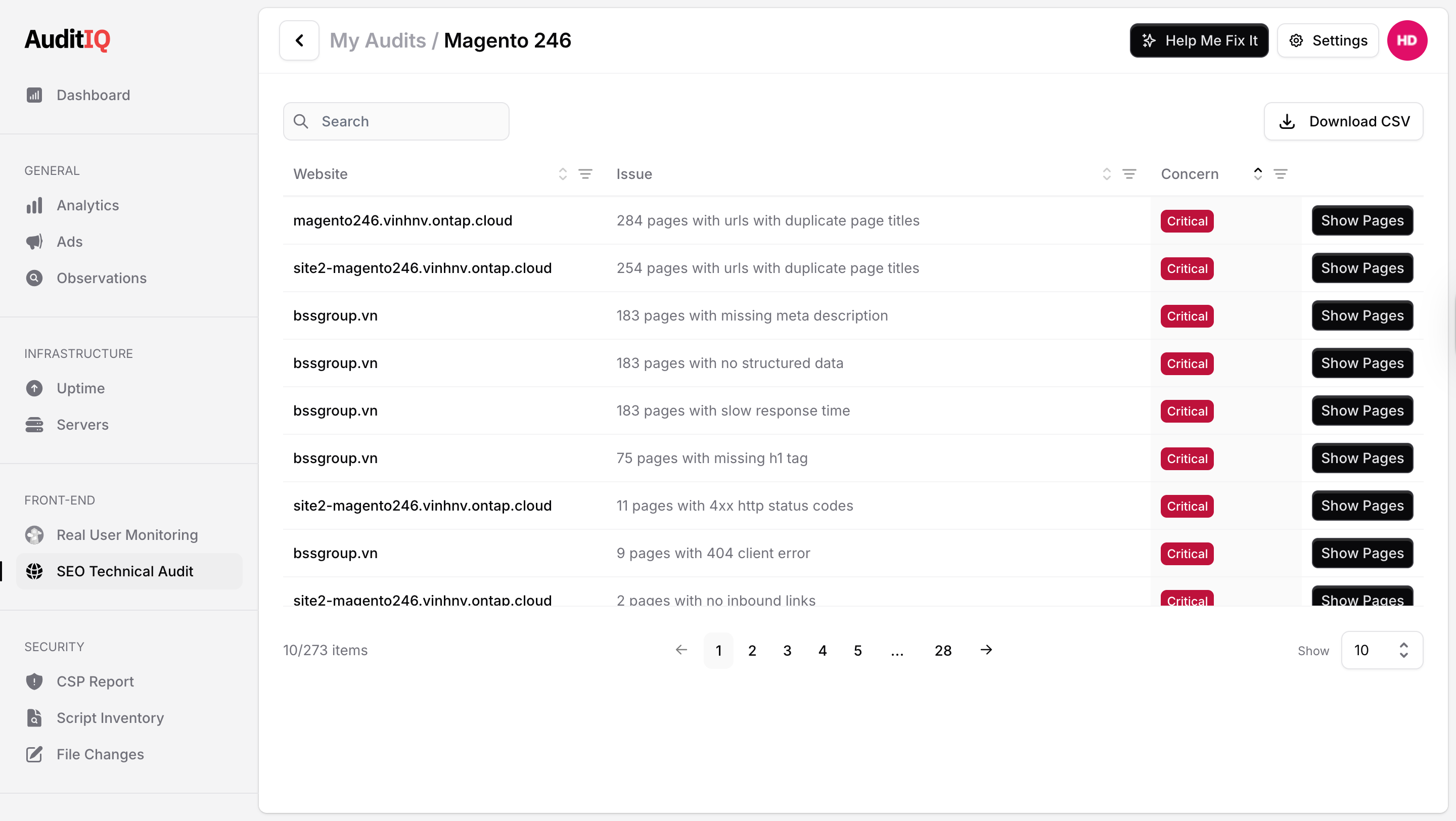Click magento246.vinhnv.ontap.cloud website cell
Image resolution: width=1456 pixels, height=821 pixels.
coord(402,220)
